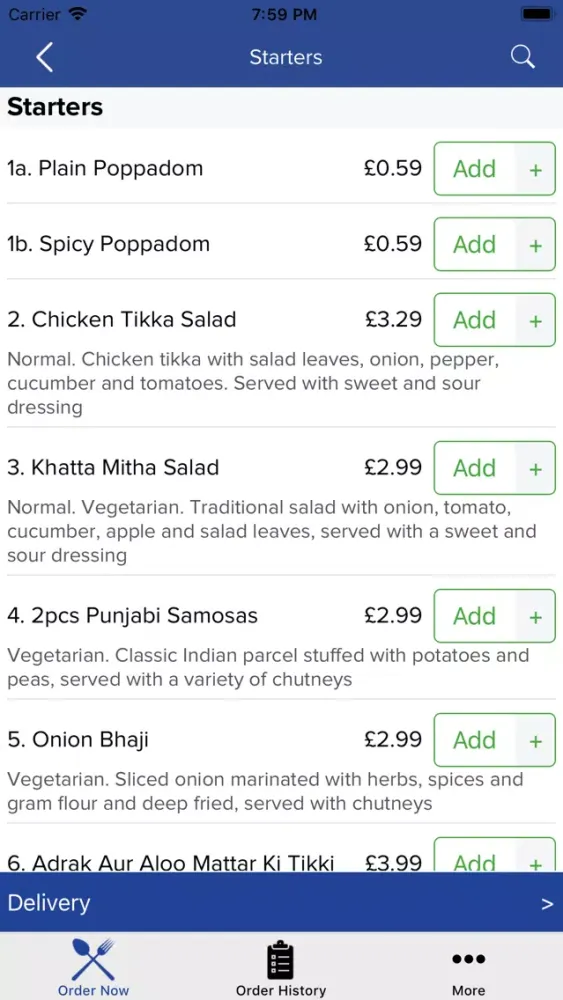Screen dimensions: 563x1000
Task: Select Spicy Poppadom item name
Action: tap(108, 244)
